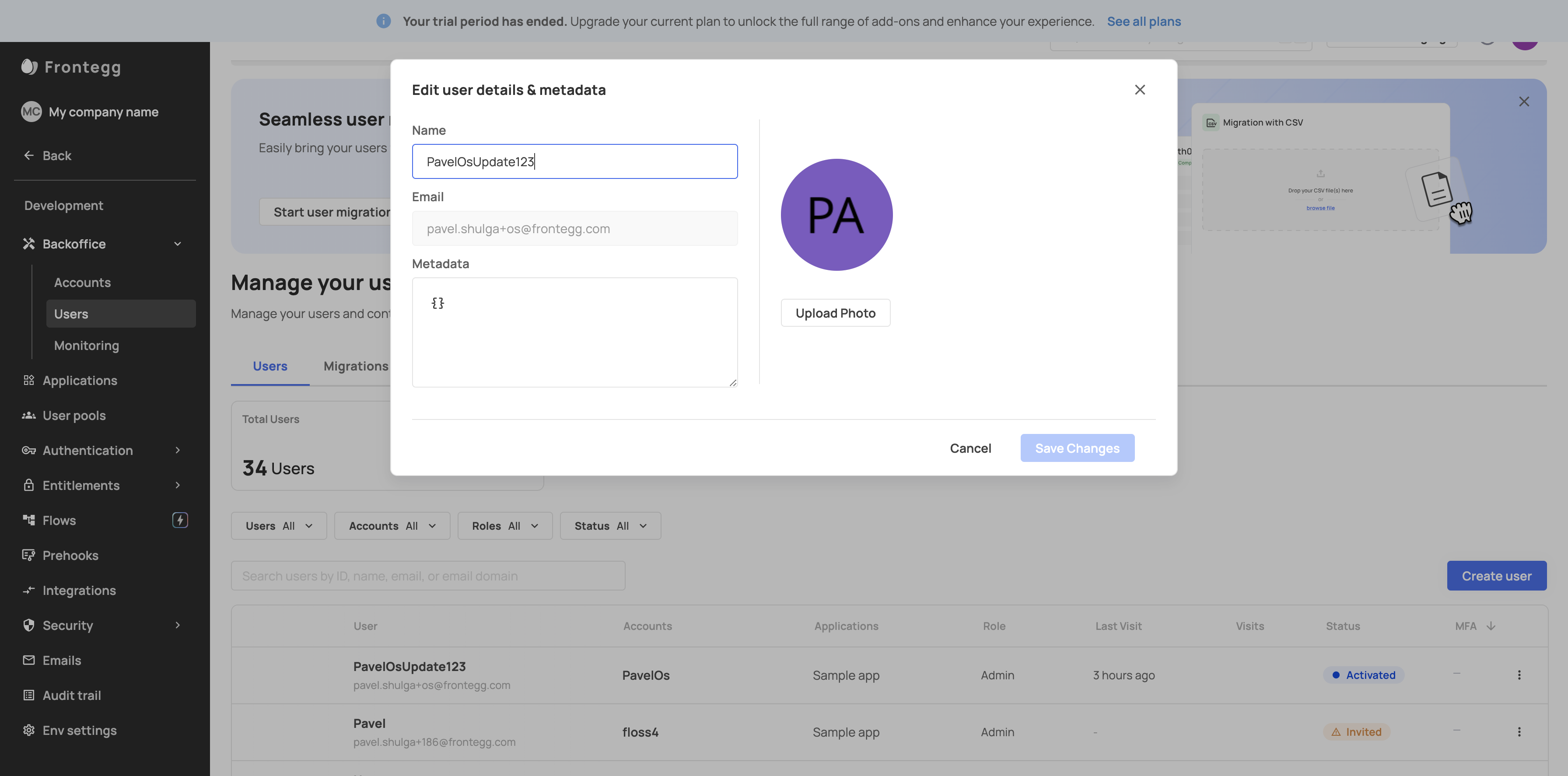
Task: Collapse the Backoffice section chevron
Action: [x=178, y=244]
